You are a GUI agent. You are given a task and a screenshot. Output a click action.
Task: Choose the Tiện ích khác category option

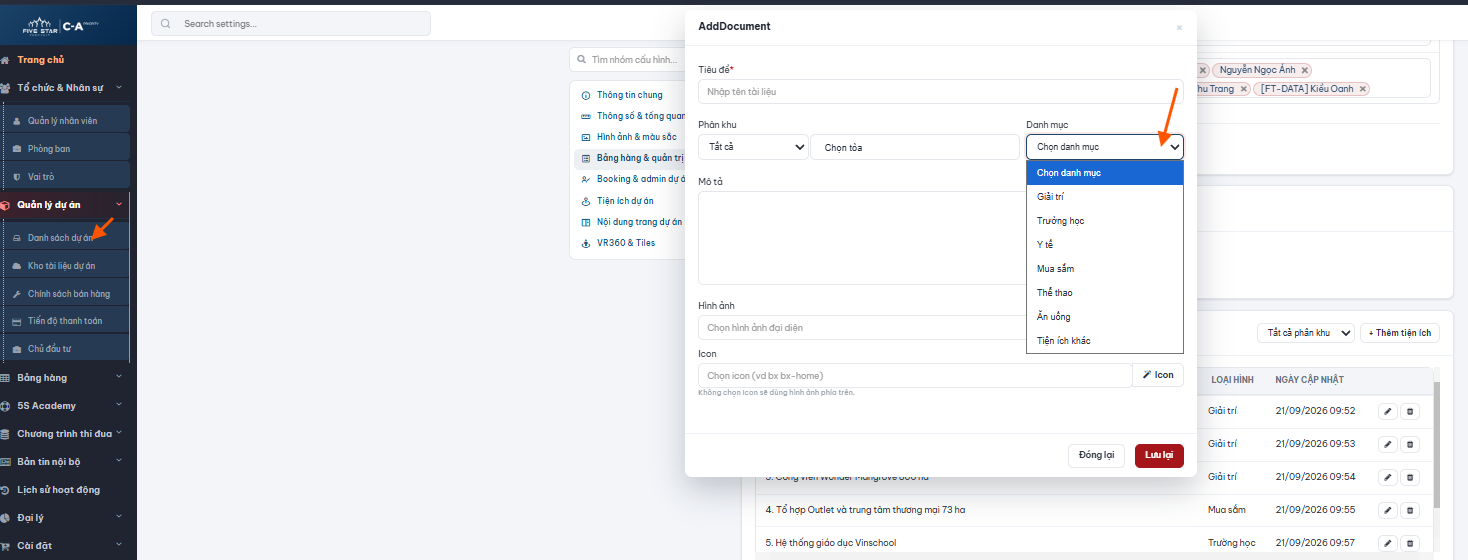point(1105,341)
